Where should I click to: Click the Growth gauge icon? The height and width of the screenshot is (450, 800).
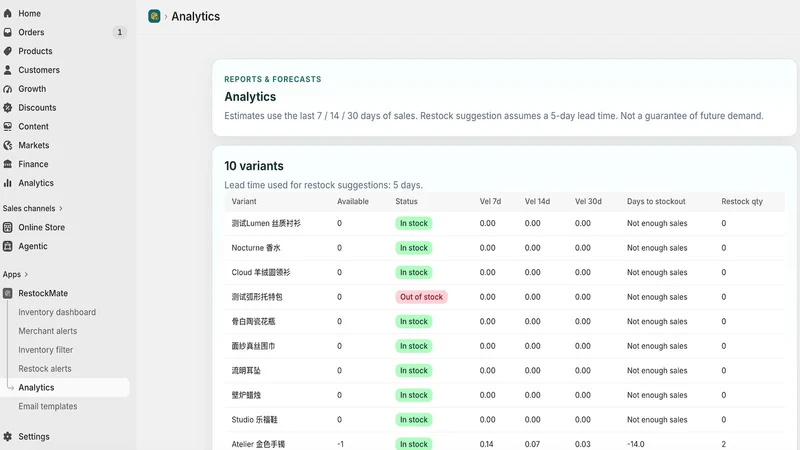8,89
